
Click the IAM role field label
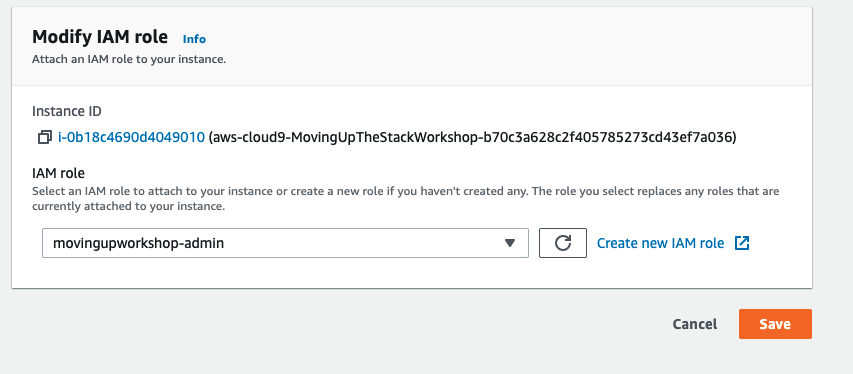[x=58, y=174]
